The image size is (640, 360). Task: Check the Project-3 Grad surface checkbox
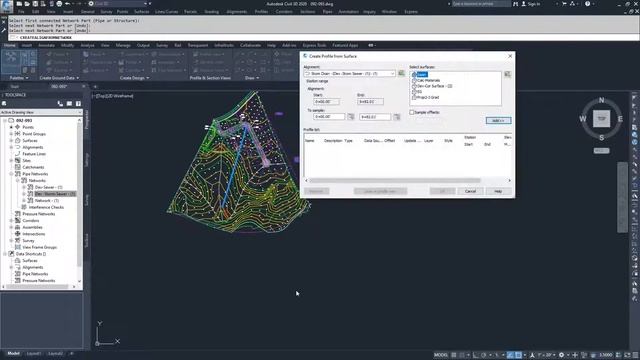click(414, 98)
